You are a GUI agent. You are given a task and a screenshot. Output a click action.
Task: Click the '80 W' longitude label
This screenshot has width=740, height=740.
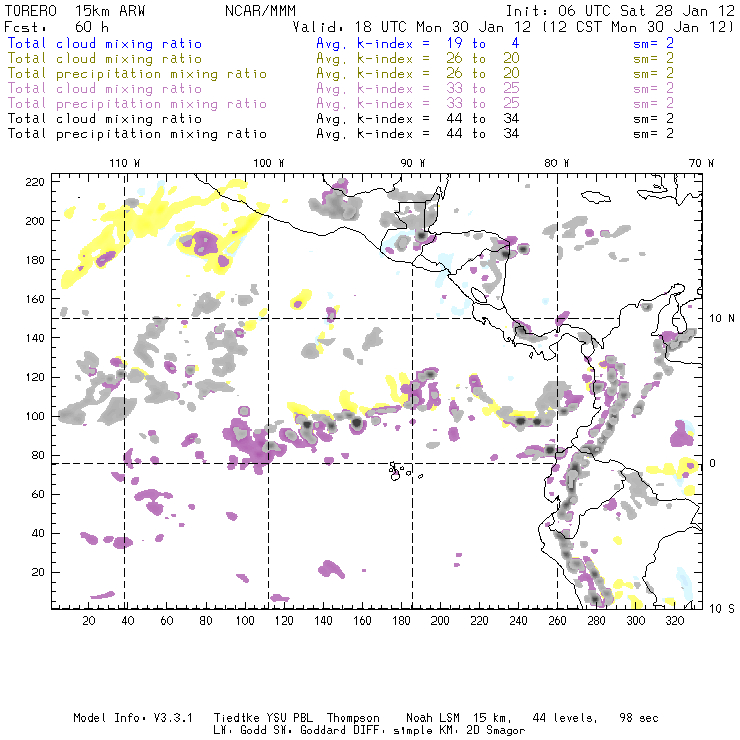pos(557,163)
